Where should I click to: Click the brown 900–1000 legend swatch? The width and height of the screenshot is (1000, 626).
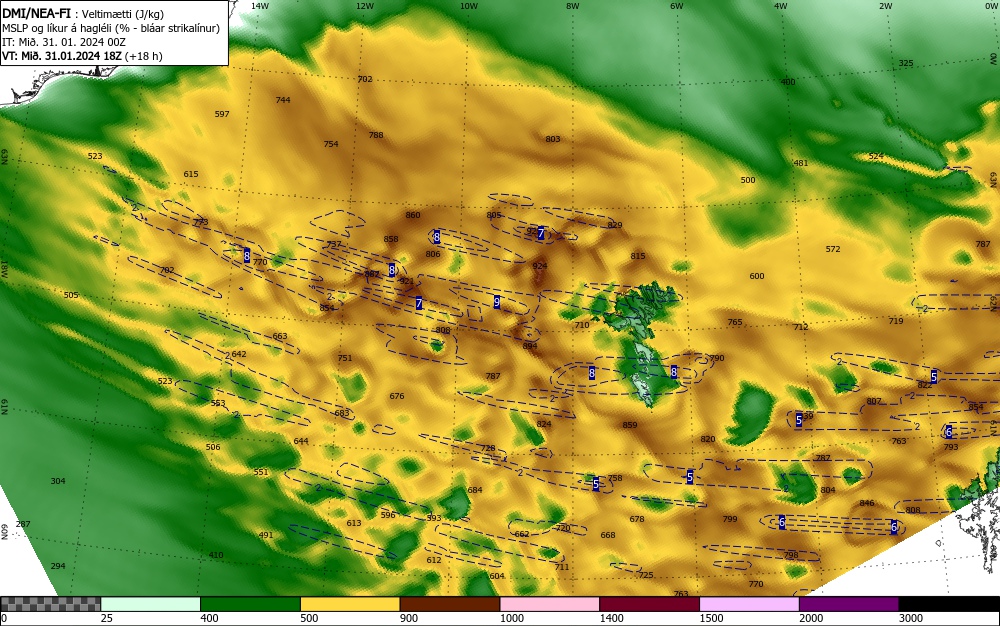450,604
